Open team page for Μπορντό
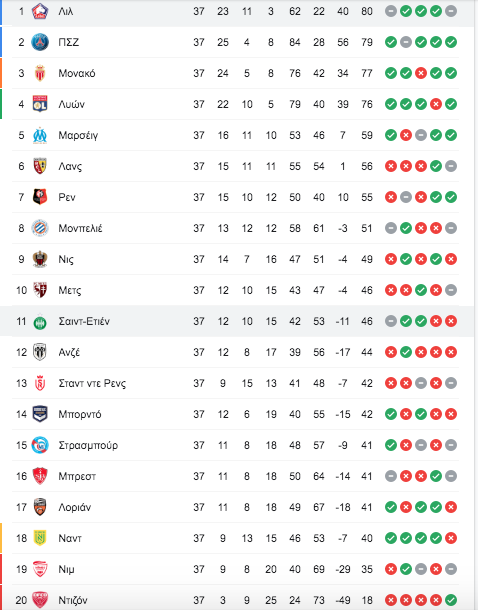The image size is (478, 610). click(x=80, y=414)
